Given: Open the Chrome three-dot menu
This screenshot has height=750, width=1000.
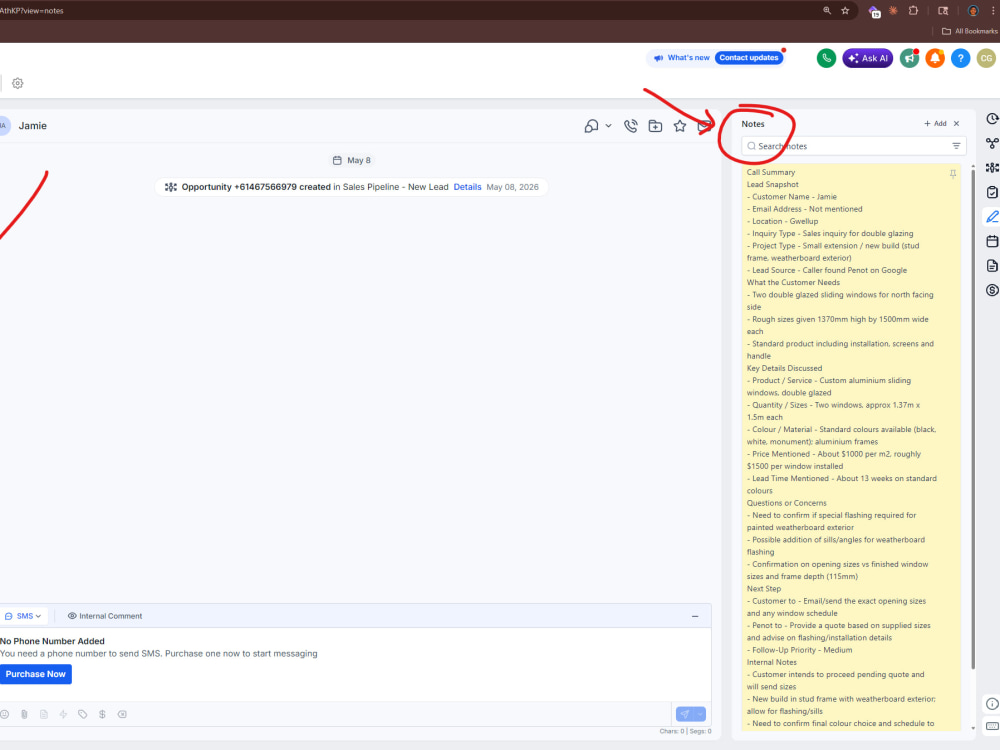Looking at the screenshot, I should point(993,10).
